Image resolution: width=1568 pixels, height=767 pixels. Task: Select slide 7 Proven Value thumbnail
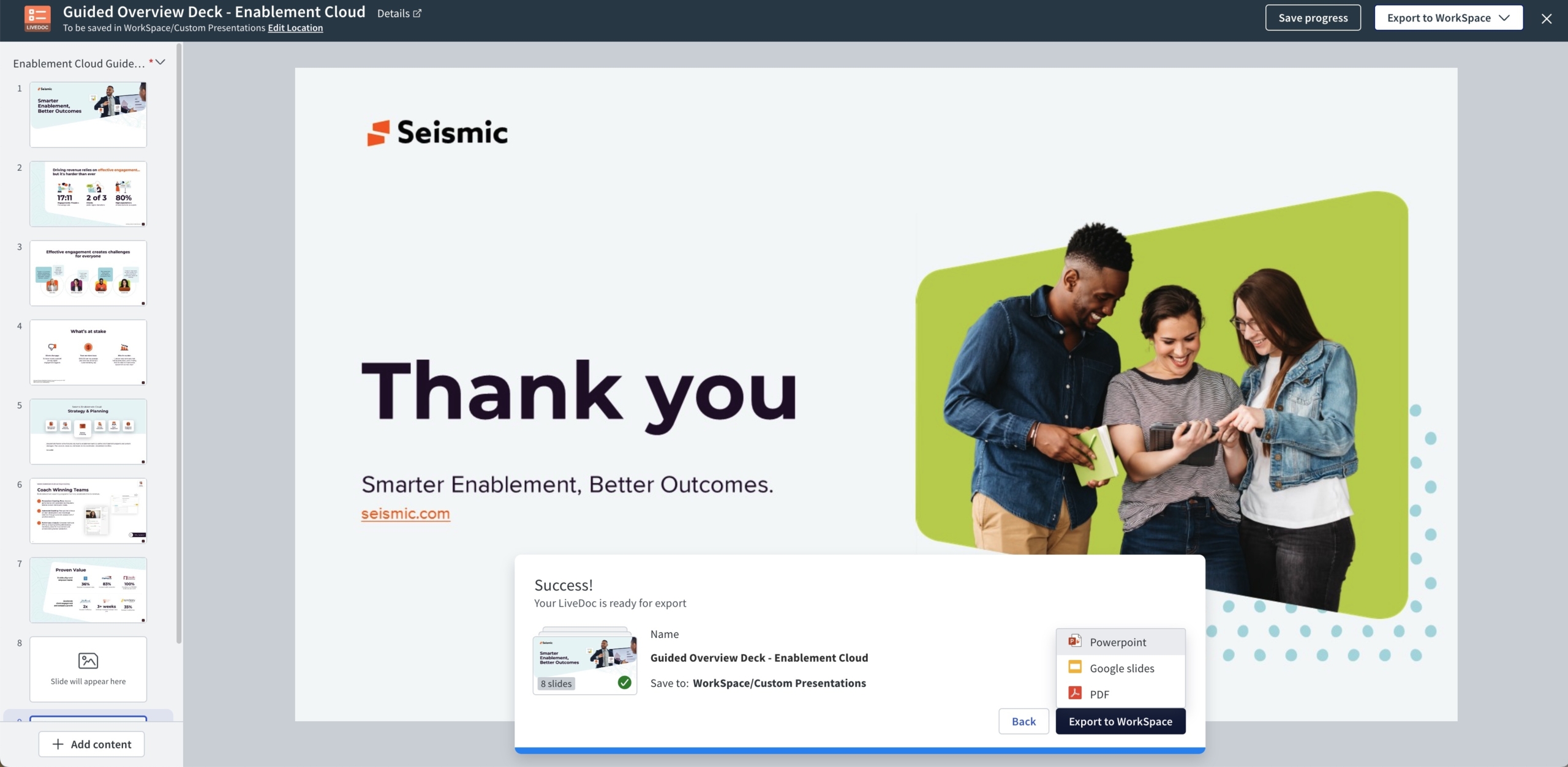[x=88, y=590]
